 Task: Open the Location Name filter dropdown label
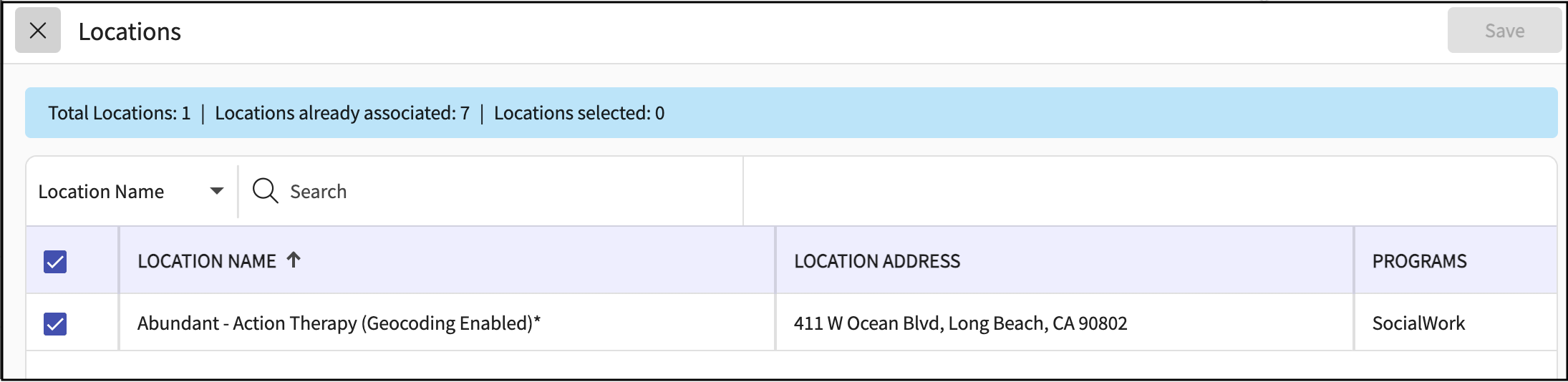click(102, 192)
